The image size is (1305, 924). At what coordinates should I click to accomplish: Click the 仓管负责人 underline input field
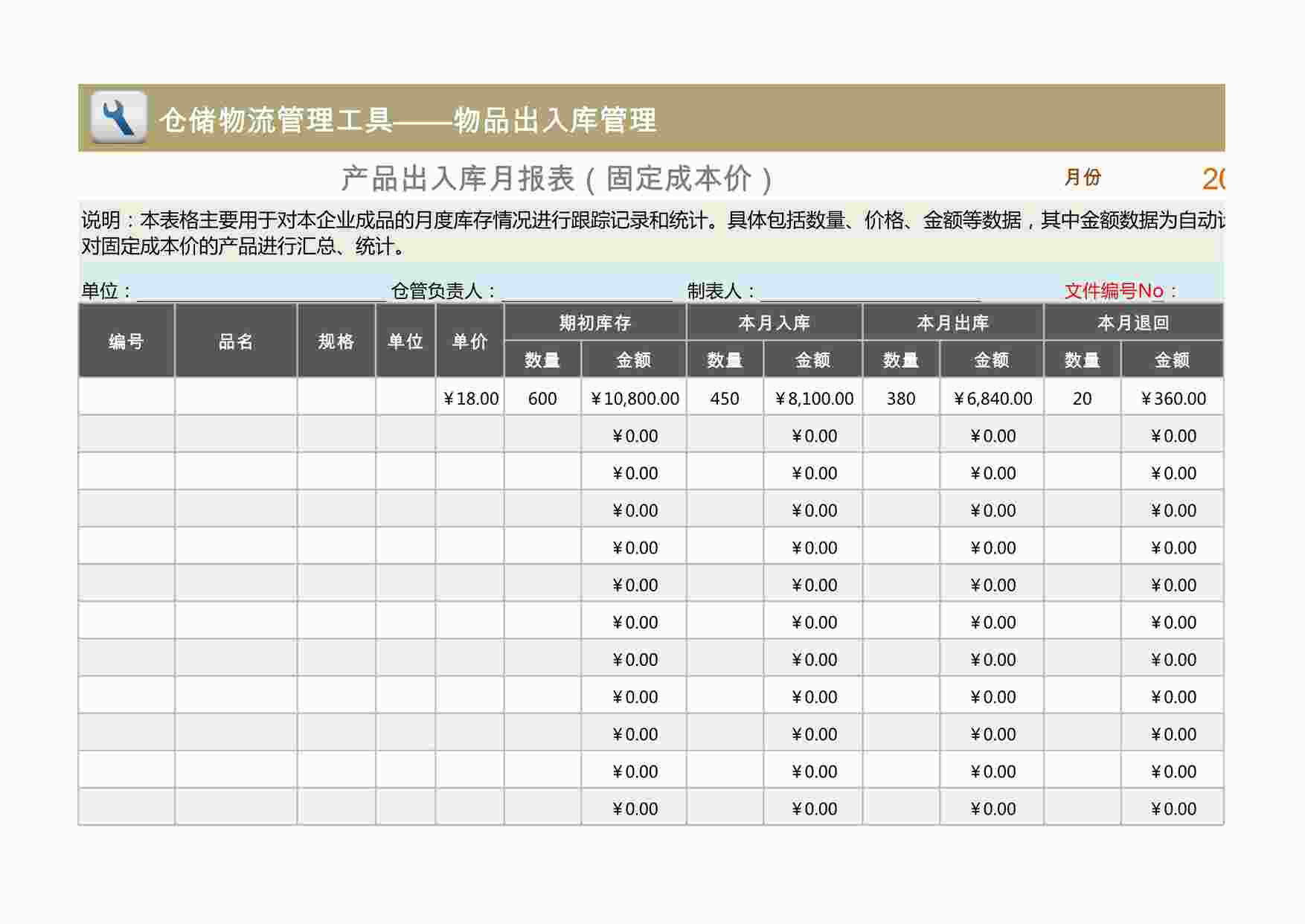[587, 291]
